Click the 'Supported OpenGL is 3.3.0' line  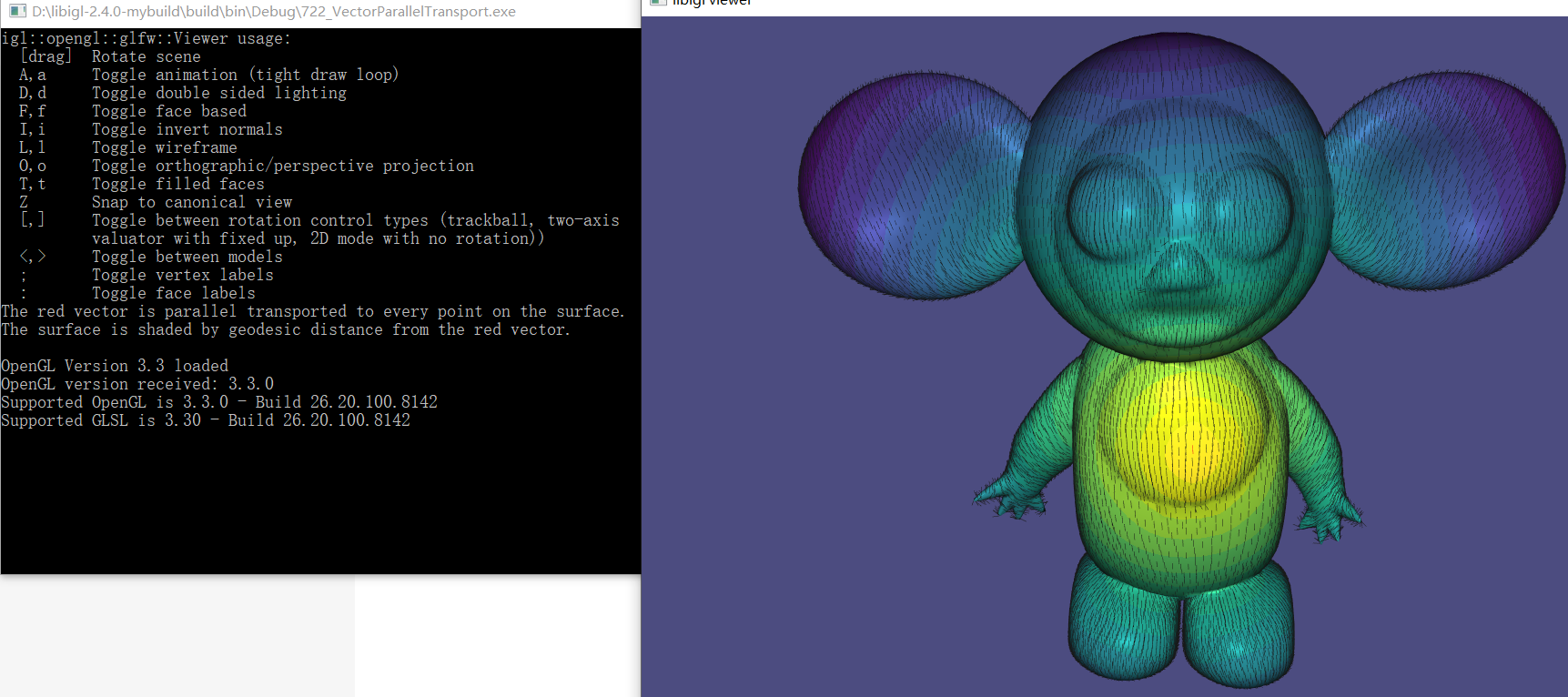point(219,402)
